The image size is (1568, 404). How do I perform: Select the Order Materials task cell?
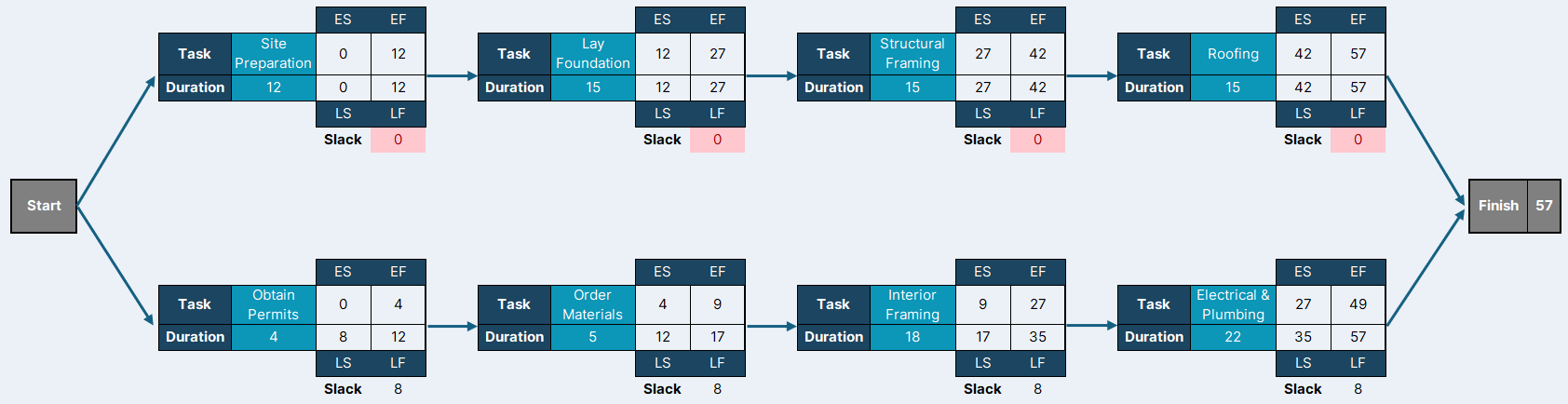click(593, 304)
